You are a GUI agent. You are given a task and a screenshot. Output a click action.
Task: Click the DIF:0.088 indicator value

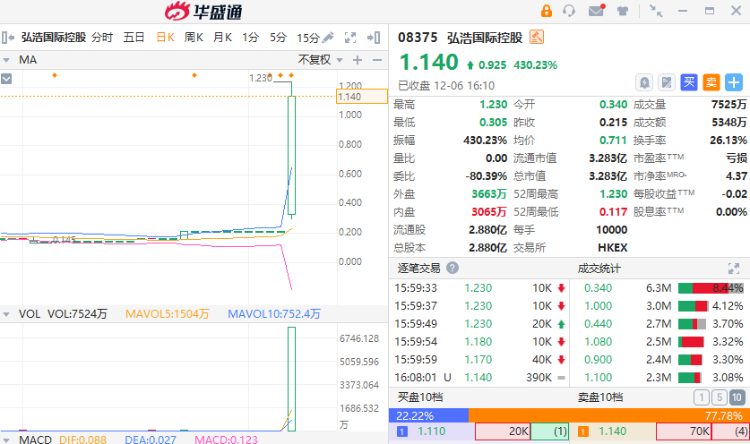coord(83,440)
